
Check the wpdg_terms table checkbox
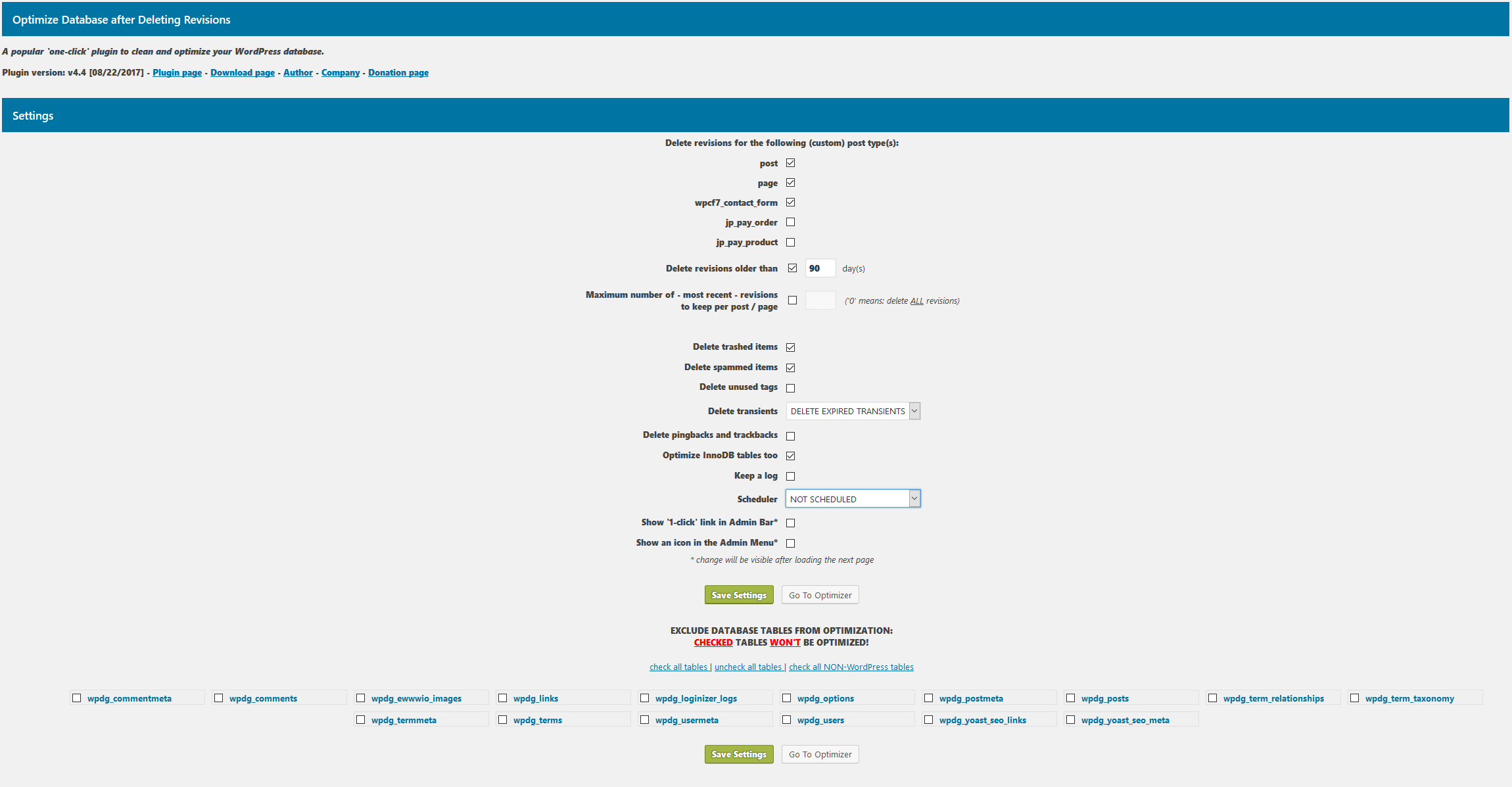coord(502,720)
